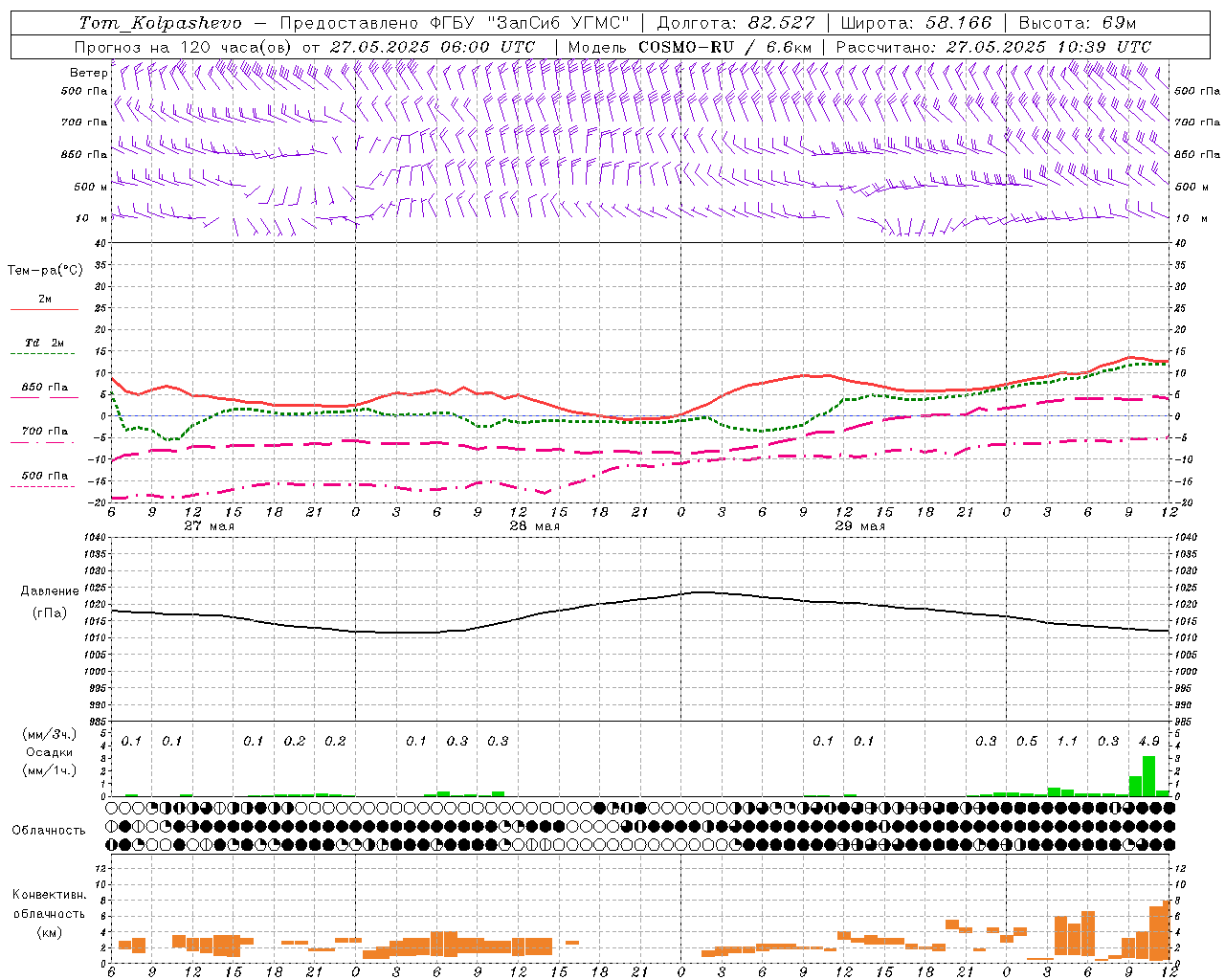Click the tallest green precipitation bar
The width and height of the screenshot is (1225, 980).
(1148, 776)
